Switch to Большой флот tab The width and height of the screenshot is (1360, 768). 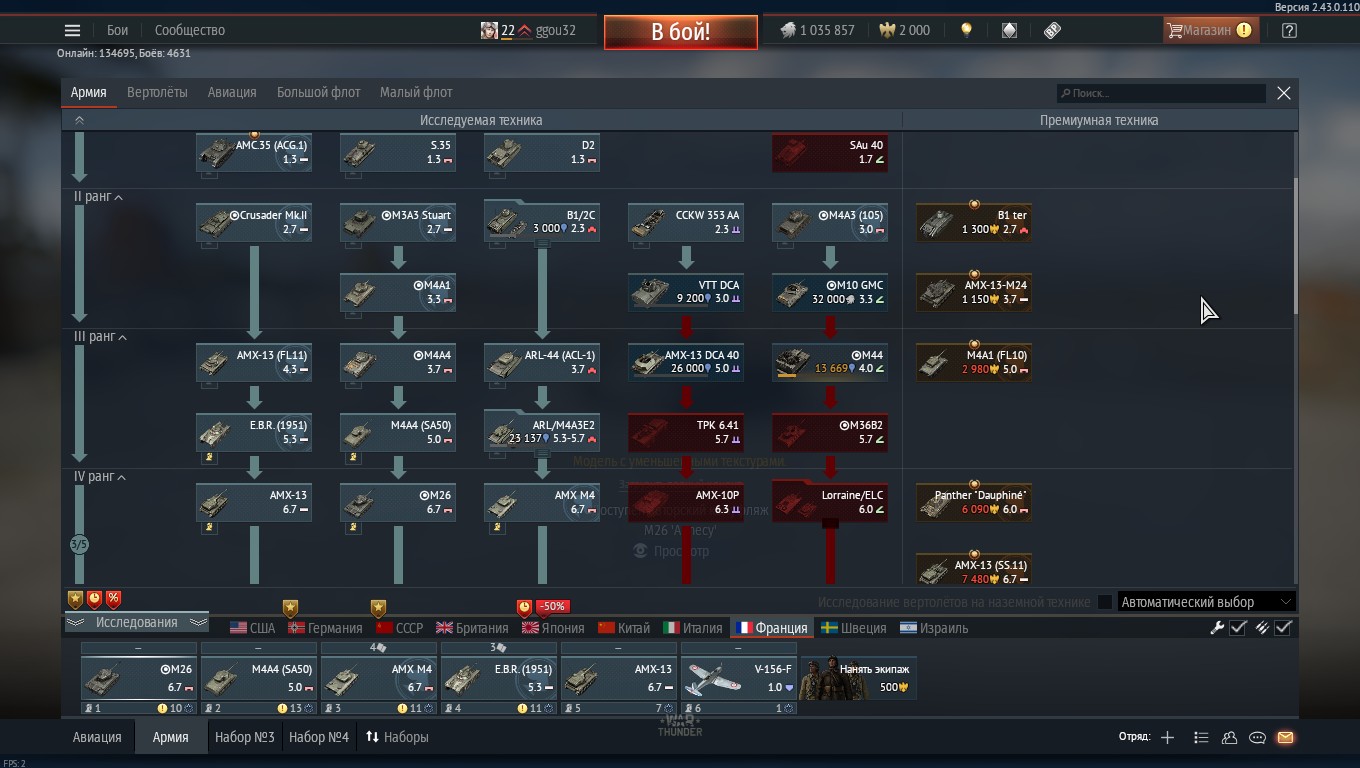point(318,92)
